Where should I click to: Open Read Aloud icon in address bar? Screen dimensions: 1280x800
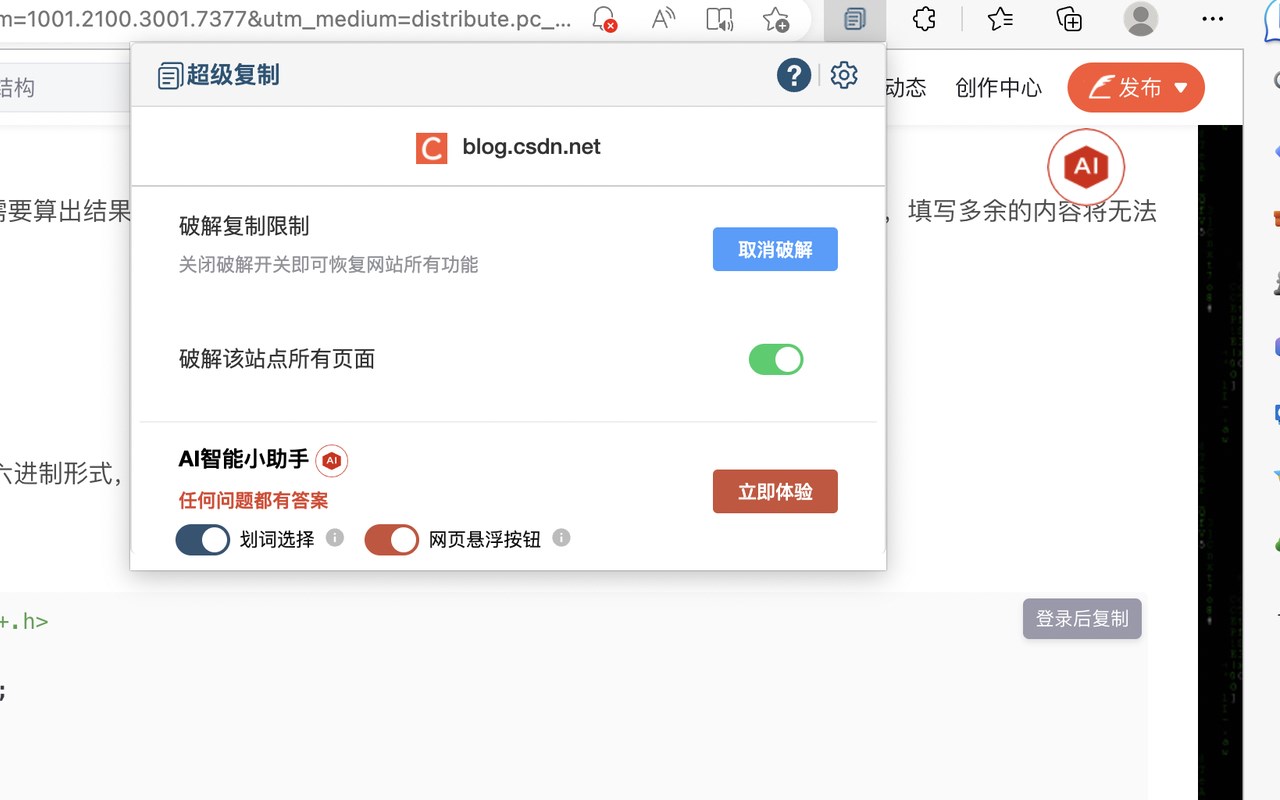pyautogui.click(x=662, y=19)
